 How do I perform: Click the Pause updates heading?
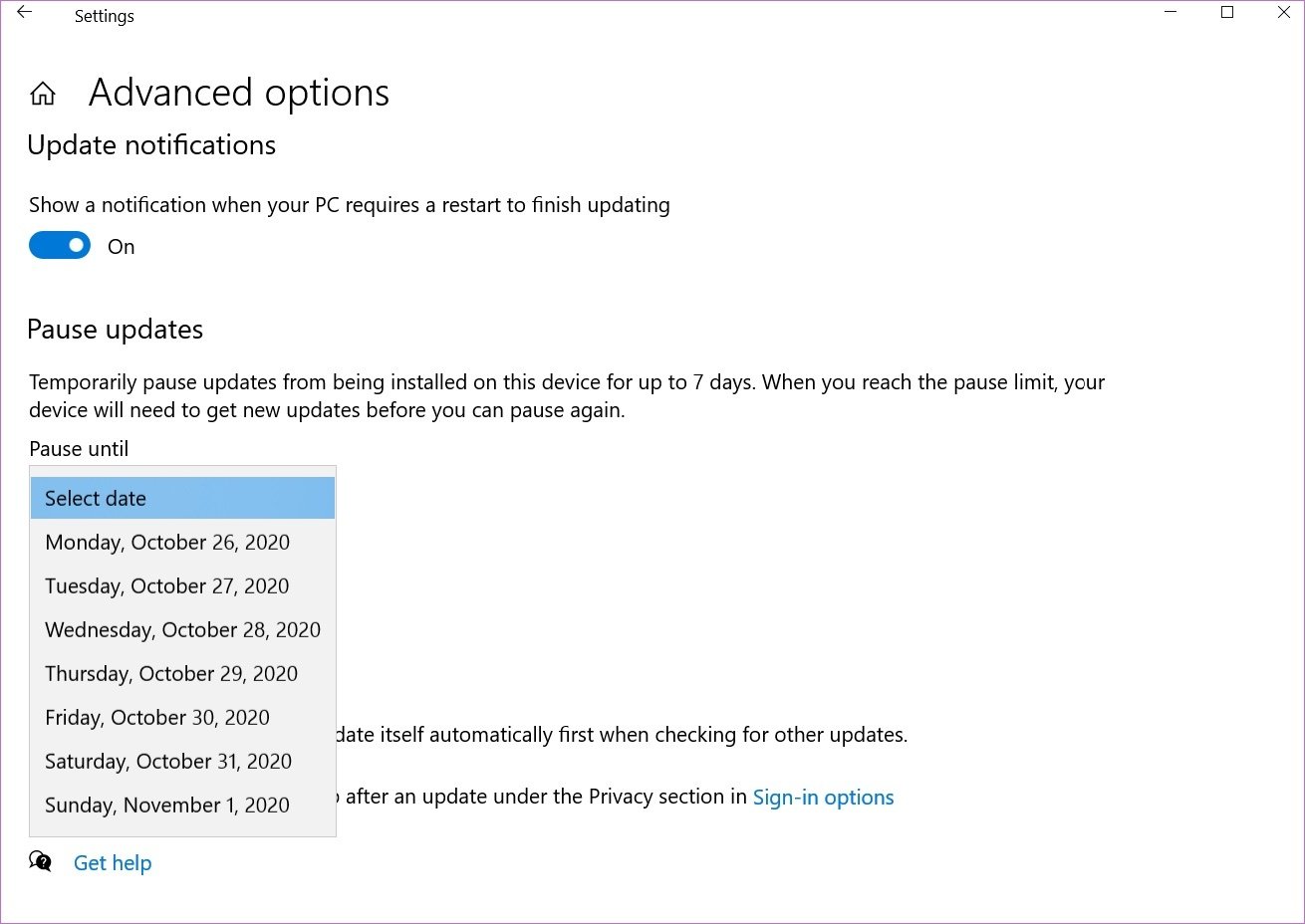point(115,329)
